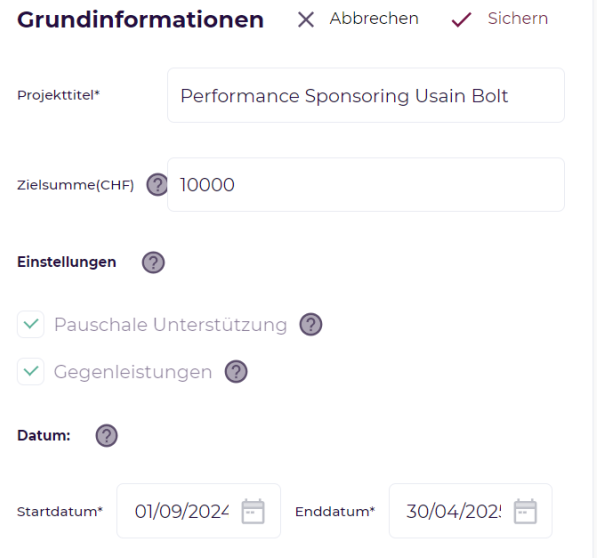Select the Zielsumme amount field
This screenshot has width=597, height=558.
(366, 185)
